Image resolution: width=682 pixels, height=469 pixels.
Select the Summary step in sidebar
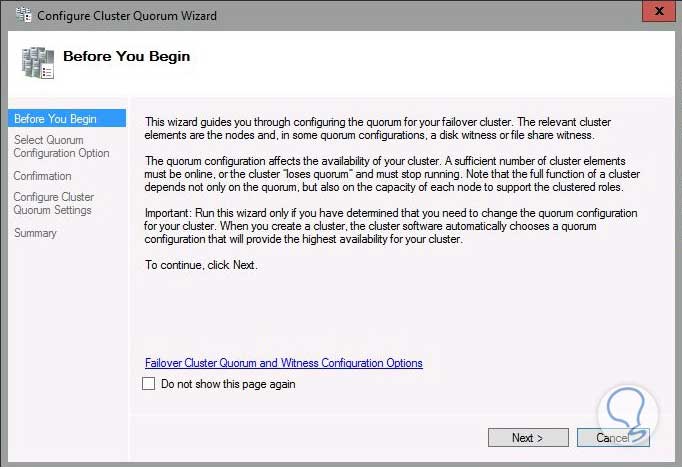click(35, 233)
